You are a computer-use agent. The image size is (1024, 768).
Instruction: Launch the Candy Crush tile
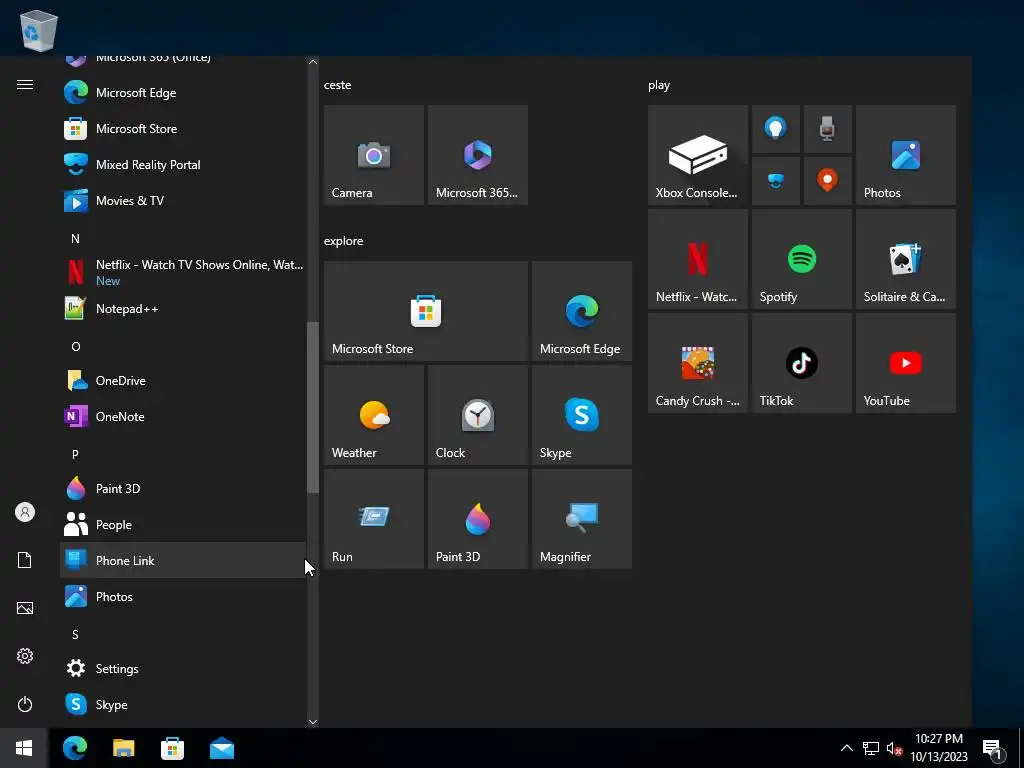(x=697, y=362)
